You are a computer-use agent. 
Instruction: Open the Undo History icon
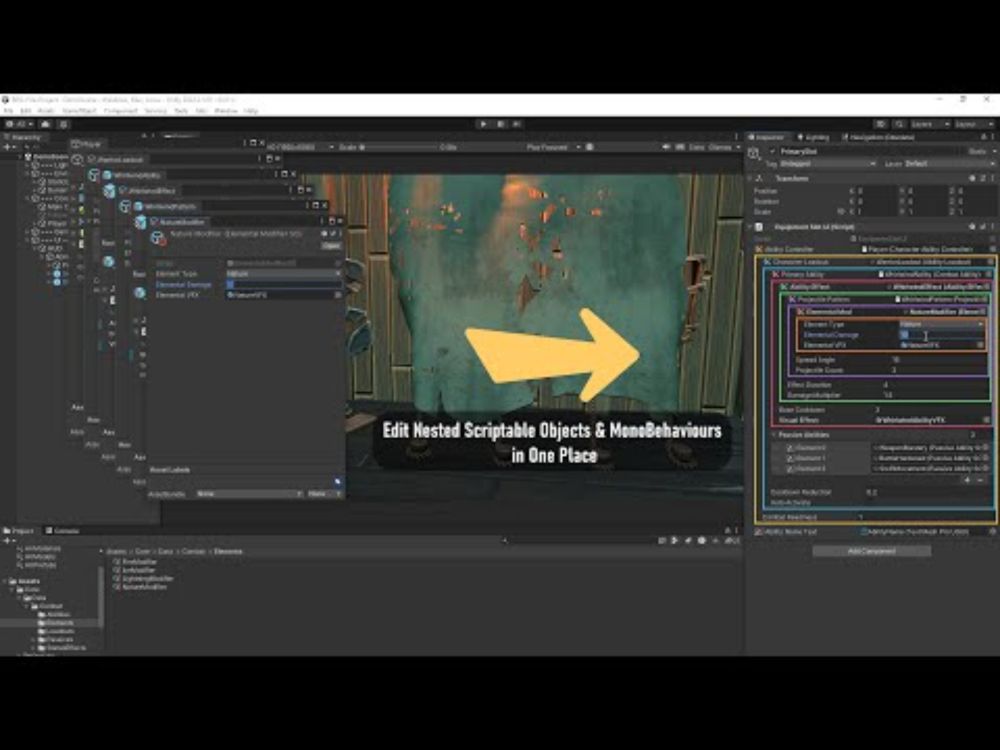pyautogui.click(x=881, y=124)
